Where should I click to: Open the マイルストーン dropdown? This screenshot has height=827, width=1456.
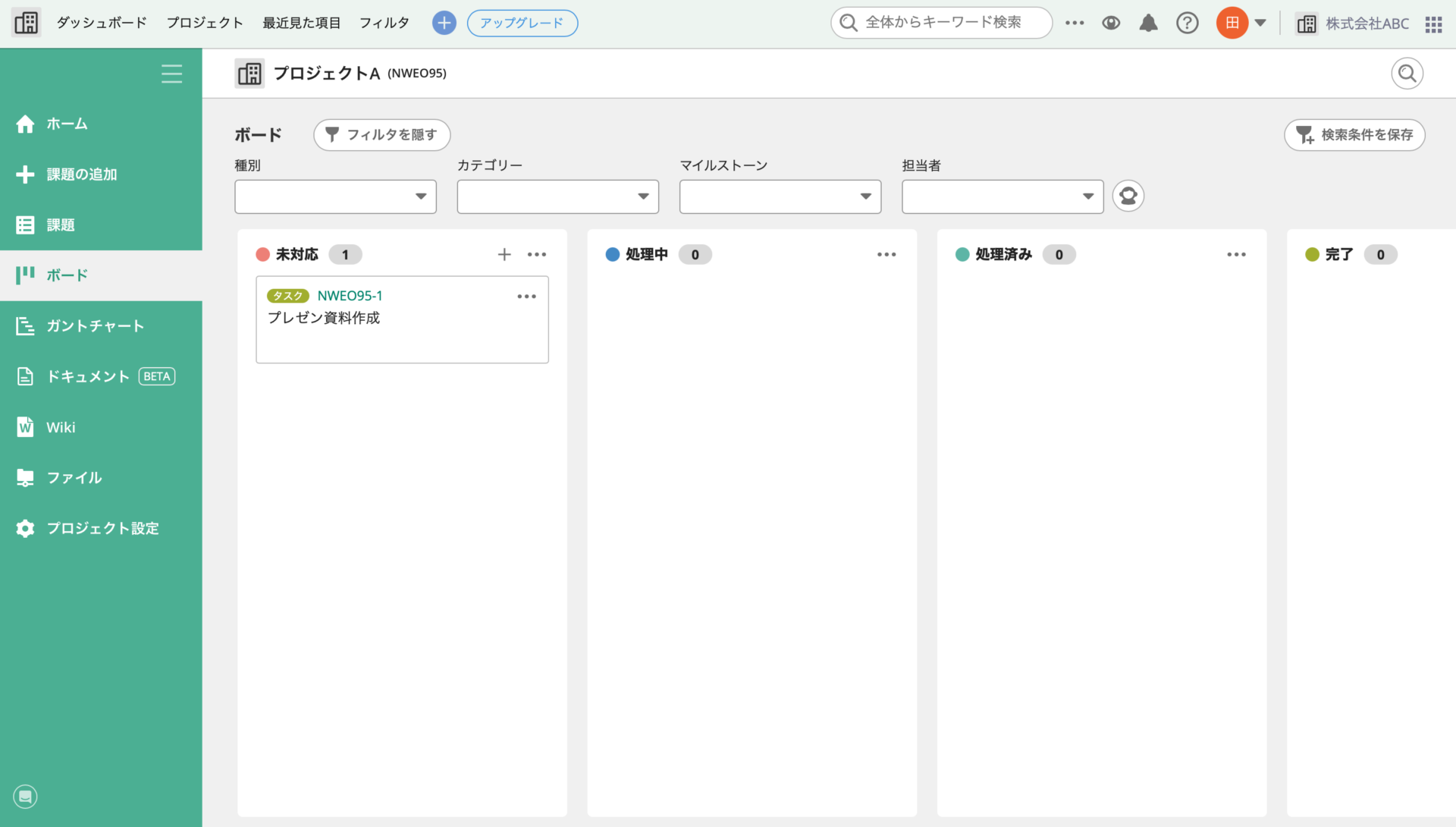point(780,197)
